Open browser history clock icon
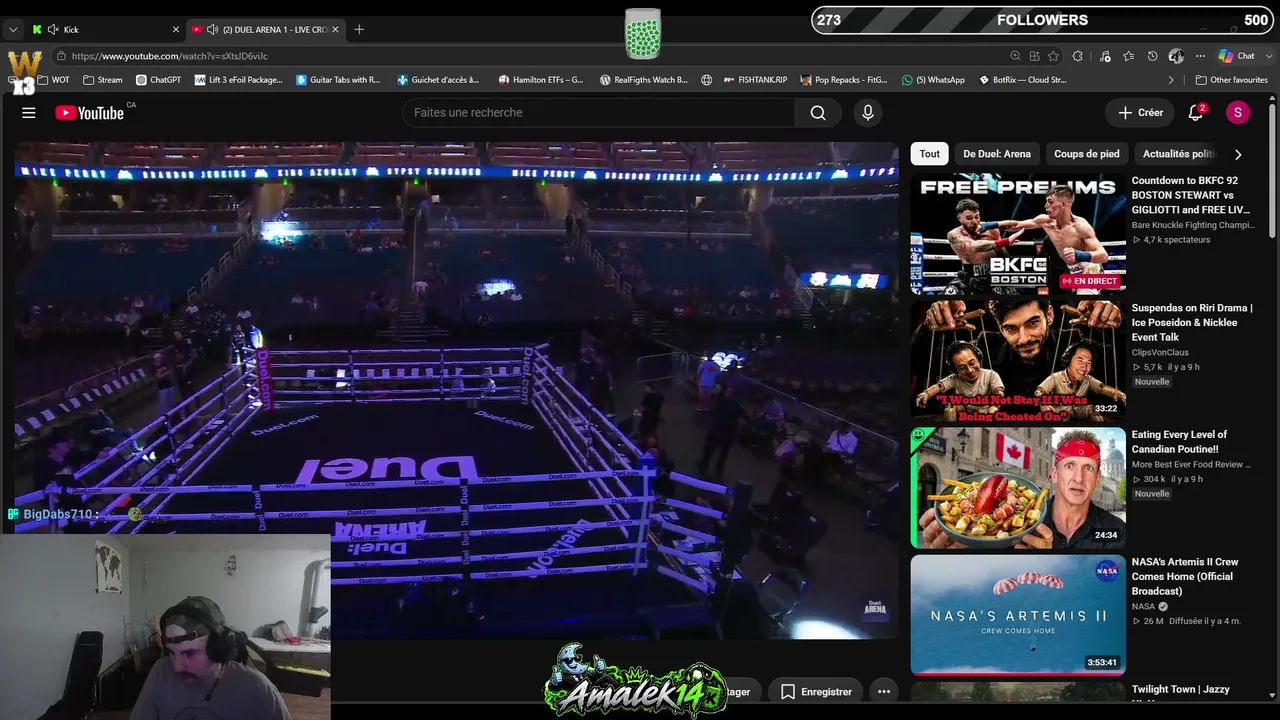Screen dimensions: 1280x720 tap(1152, 56)
